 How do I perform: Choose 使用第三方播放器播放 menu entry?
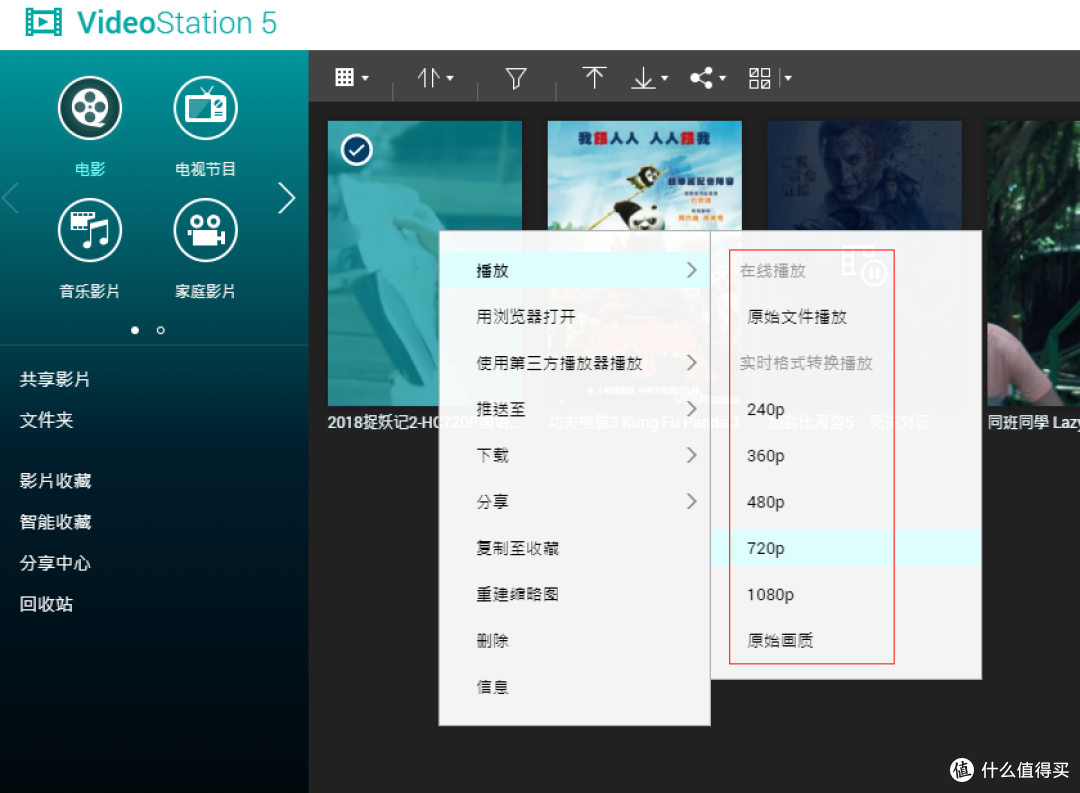pyautogui.click(x=574, y=362)
